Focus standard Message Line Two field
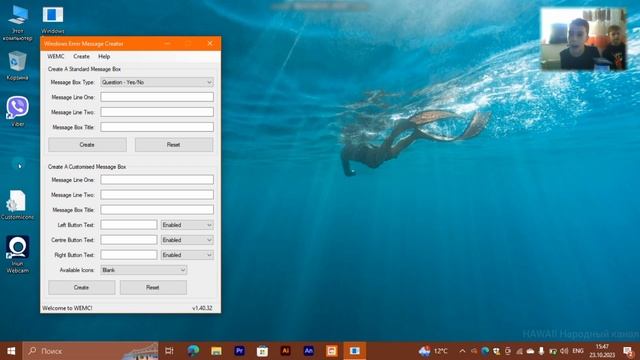The height and width of the screenshot is (360, 640). 157,112
